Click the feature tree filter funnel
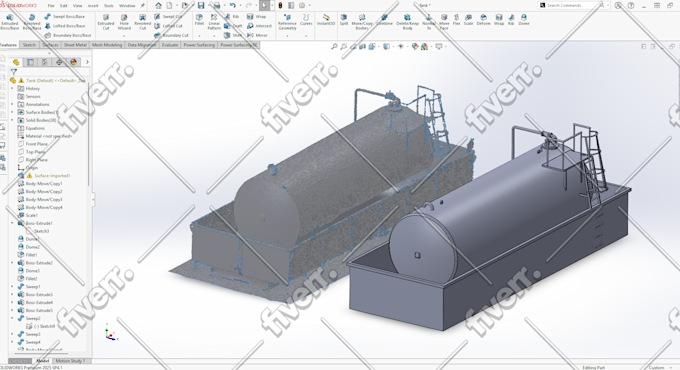 point(13,72)
